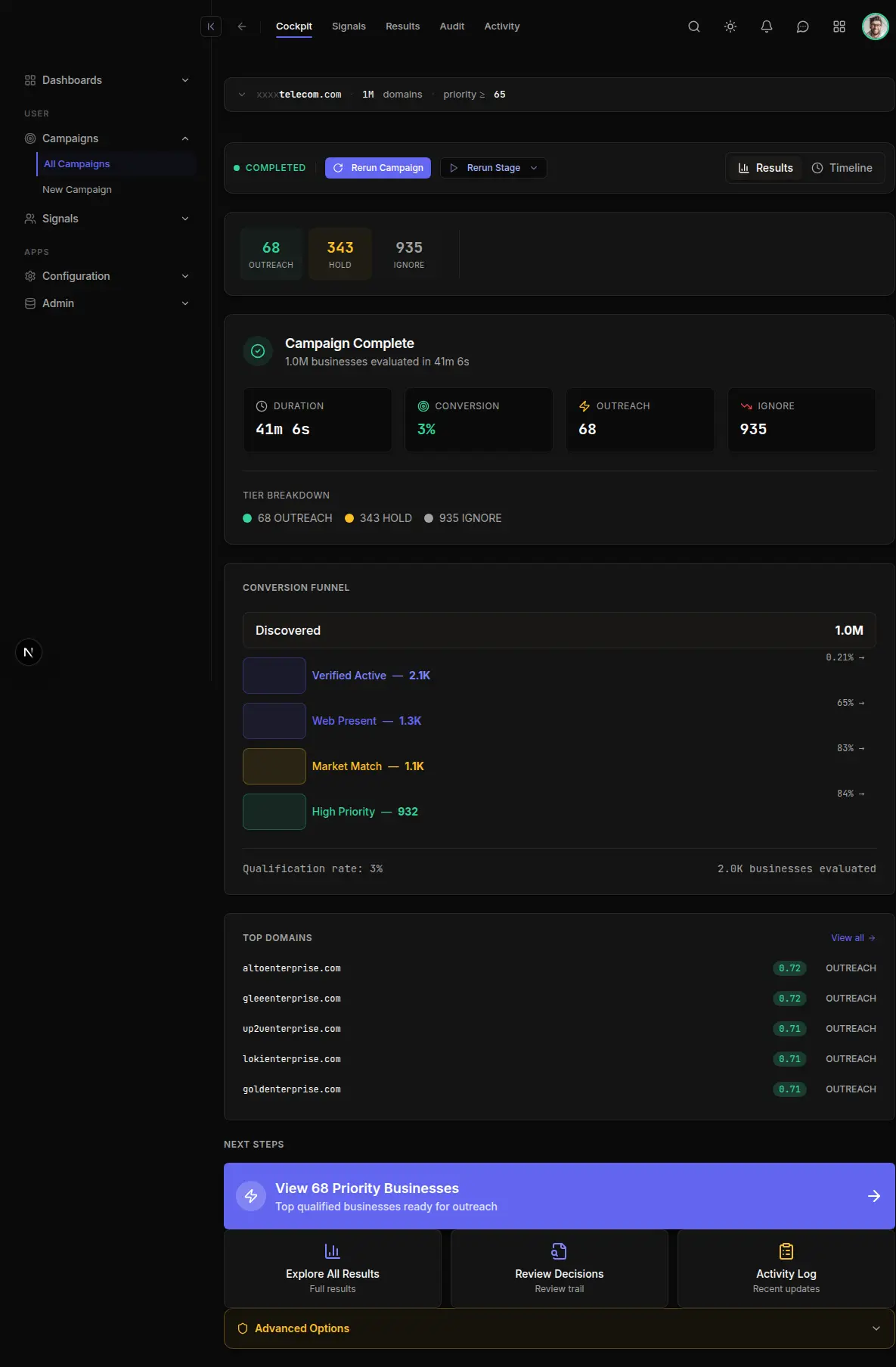Click the Activity Log clipboard icon
Screen dimensions: 896x1367
point(786,1251)
